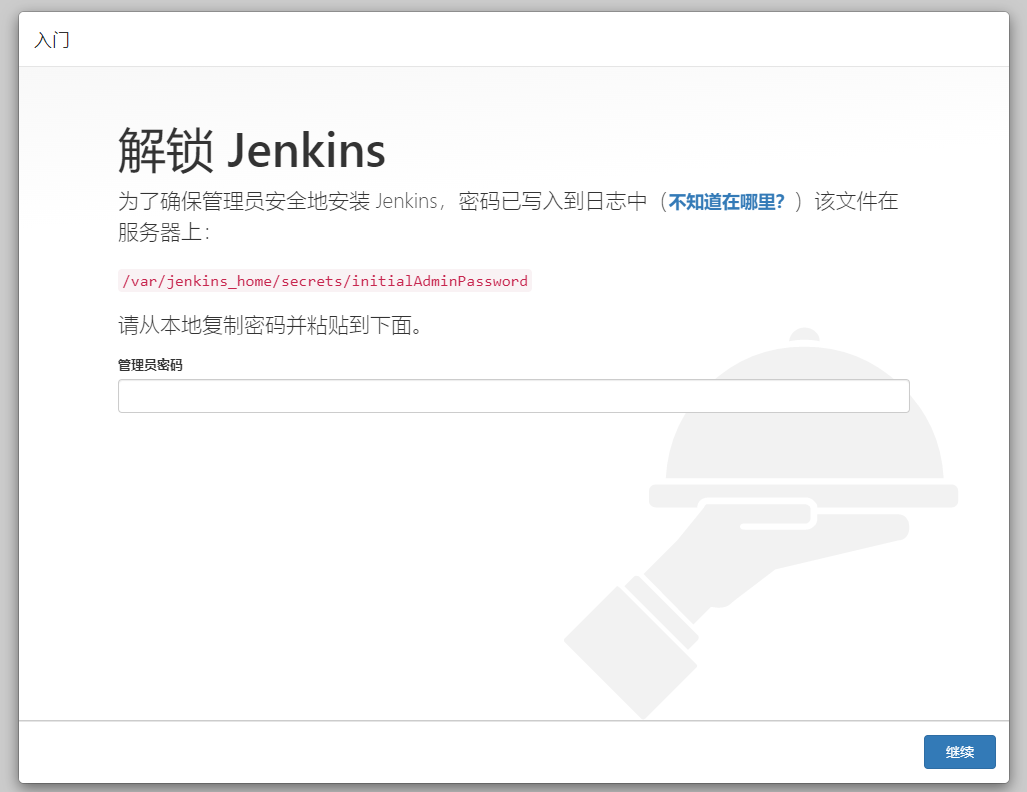This screenshot has height=792, width=1027.
Task: Click the 请从本地复制密码并粘贴到下面 instruction text
Action: pyautogui.click(x=270, y=326)
